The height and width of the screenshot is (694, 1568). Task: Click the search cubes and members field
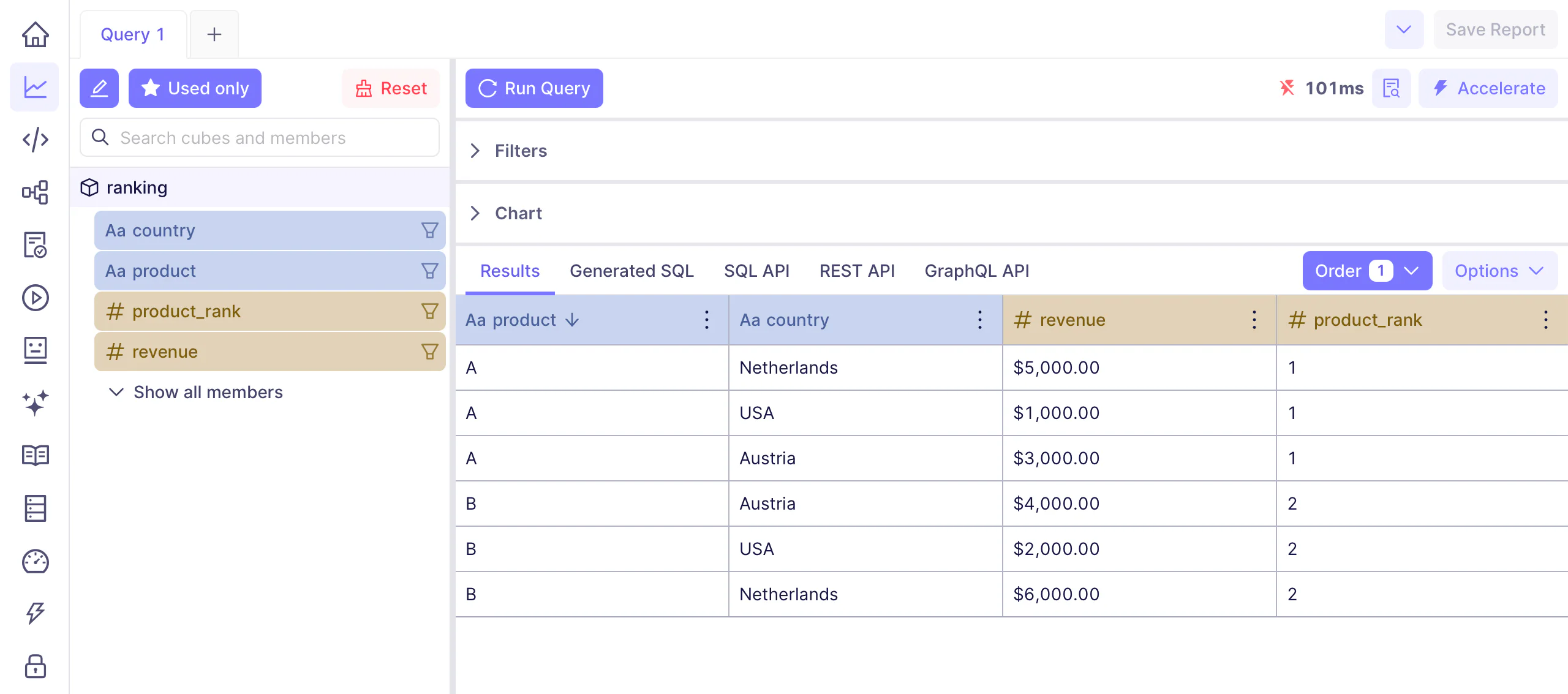[x=260, y=138]
